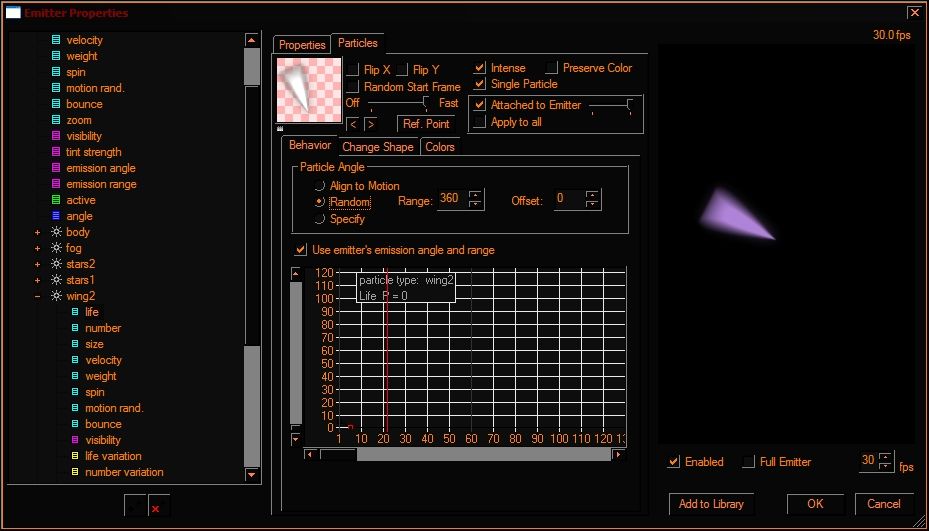
Task: Click the previous shape arrow under the thumbnail
Action: pyautogui.click(x=353, y=124)
